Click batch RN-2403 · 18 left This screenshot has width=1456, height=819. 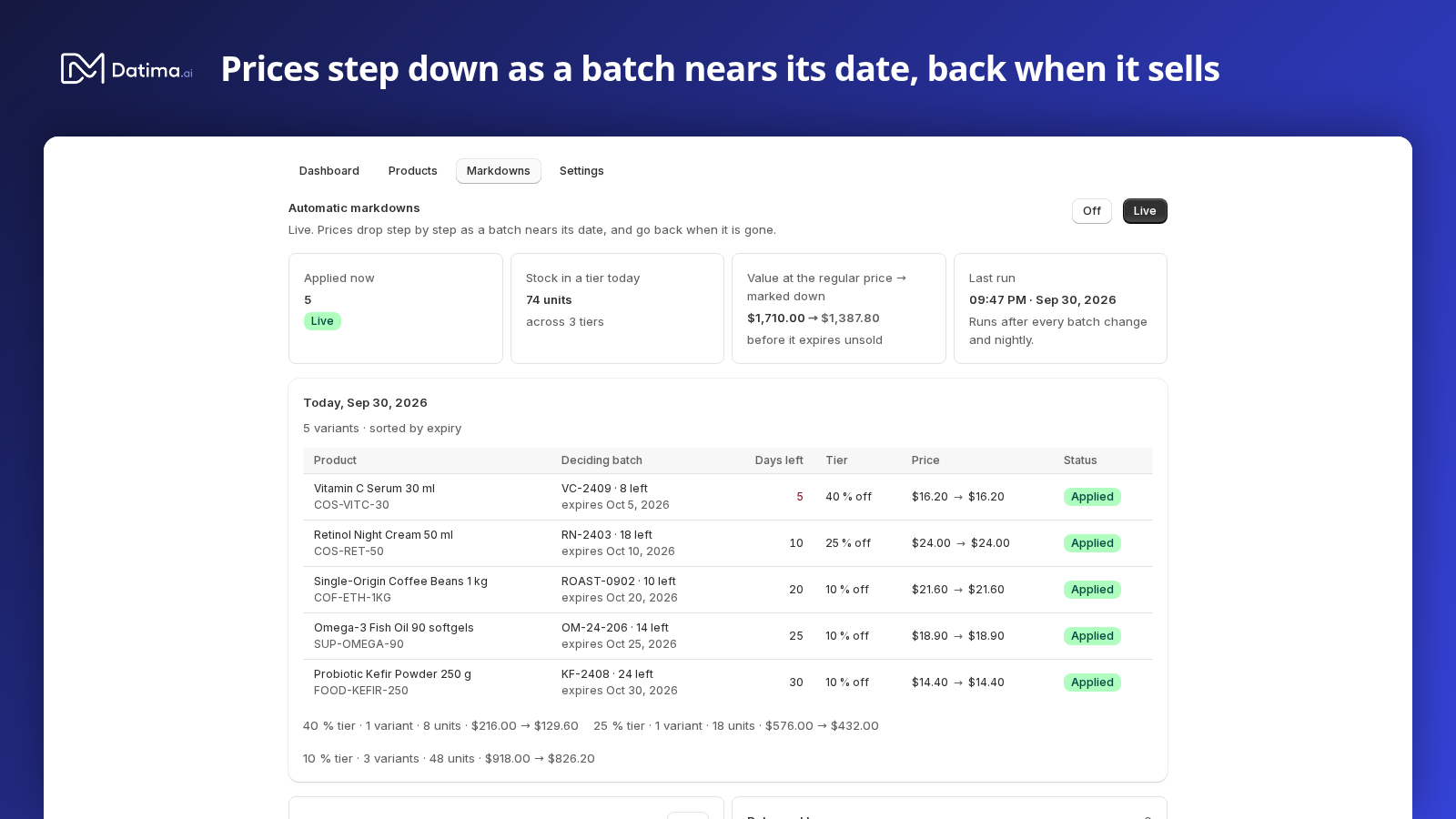click(x=607, y=535)
